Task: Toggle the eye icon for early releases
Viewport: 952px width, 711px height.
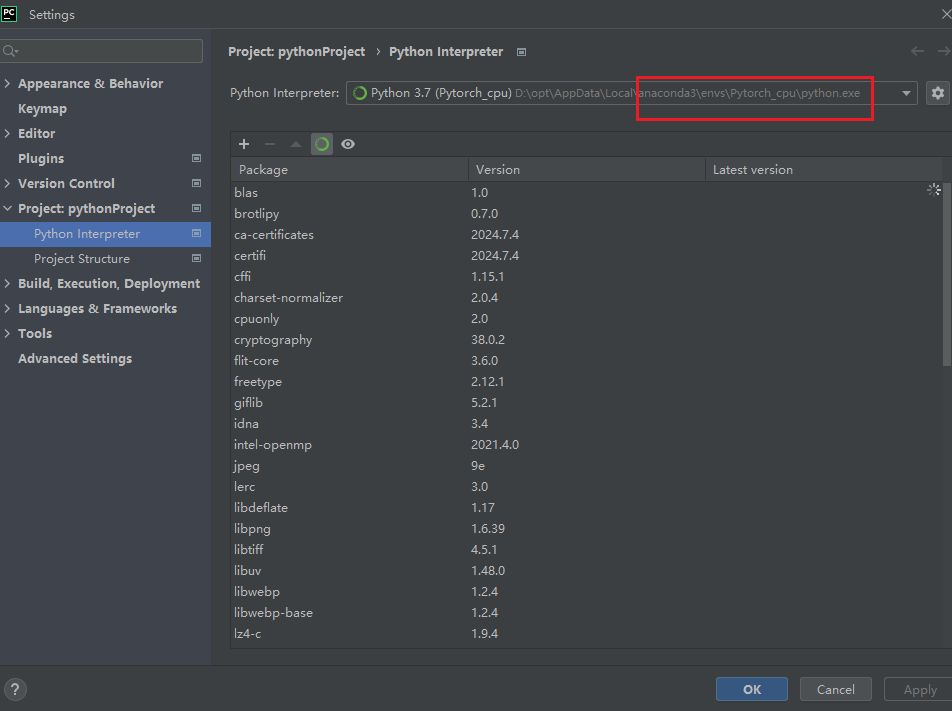Action: (x=348, y=144)
